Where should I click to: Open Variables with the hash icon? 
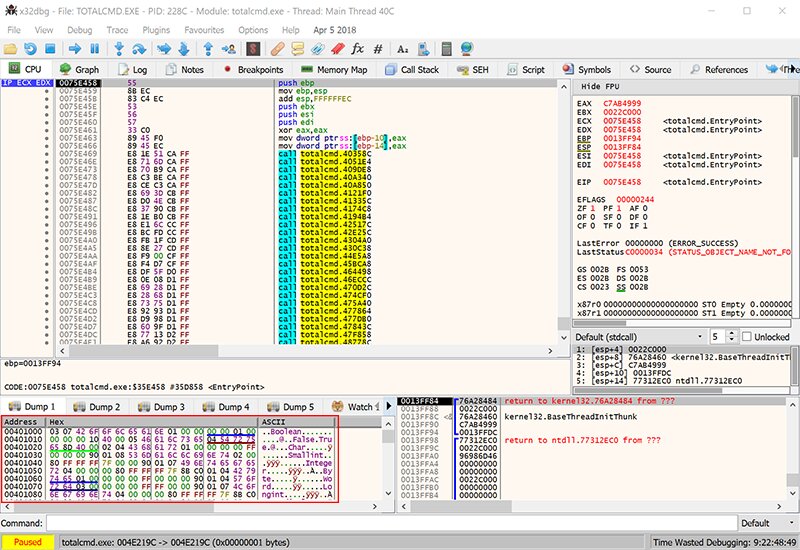(x=378, y=49)
